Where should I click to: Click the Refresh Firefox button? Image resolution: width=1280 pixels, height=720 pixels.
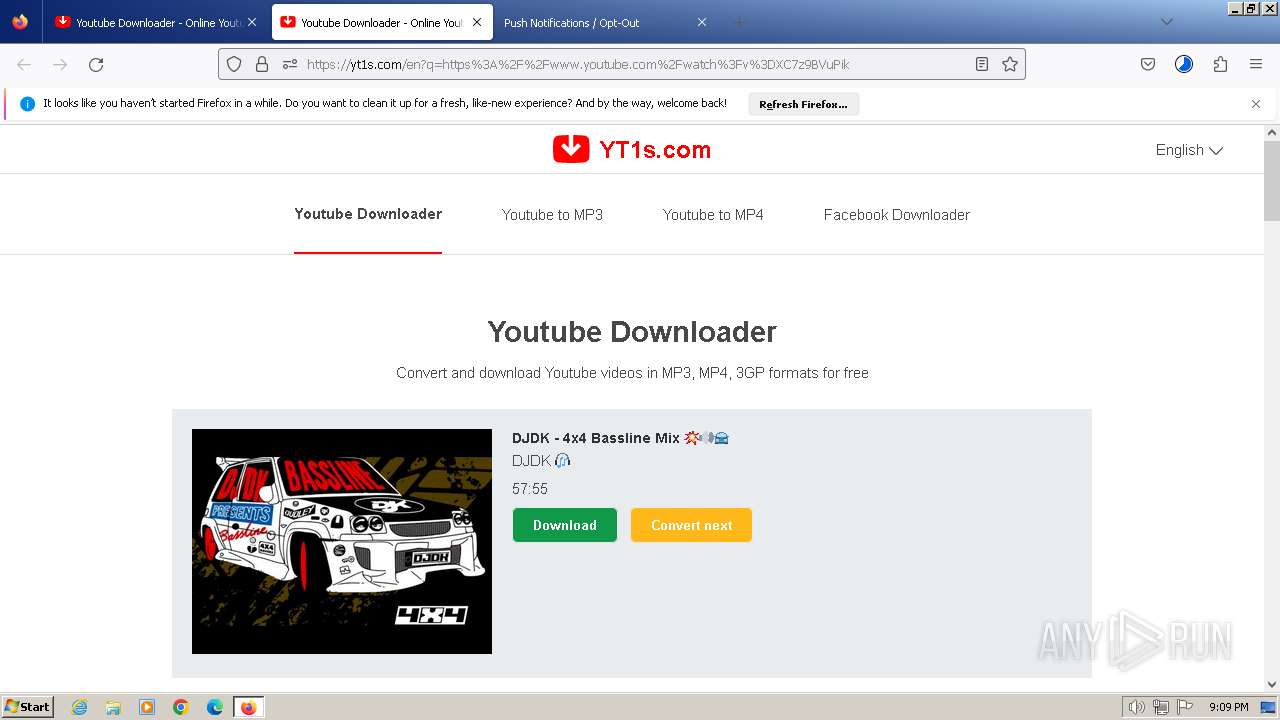803,104
